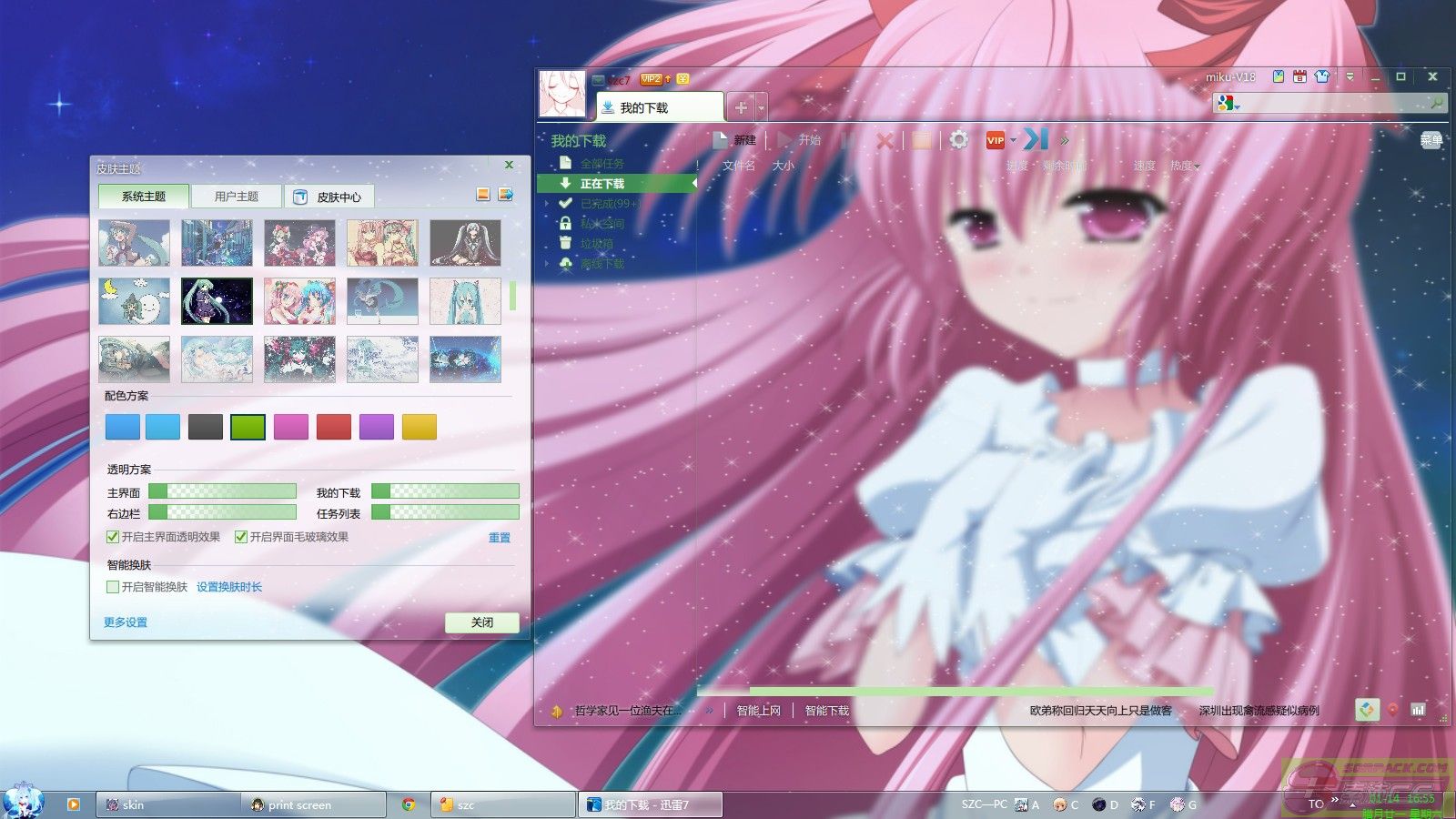Select the purple color scheme swatch

pyautogui.click(x=377, y=427)
